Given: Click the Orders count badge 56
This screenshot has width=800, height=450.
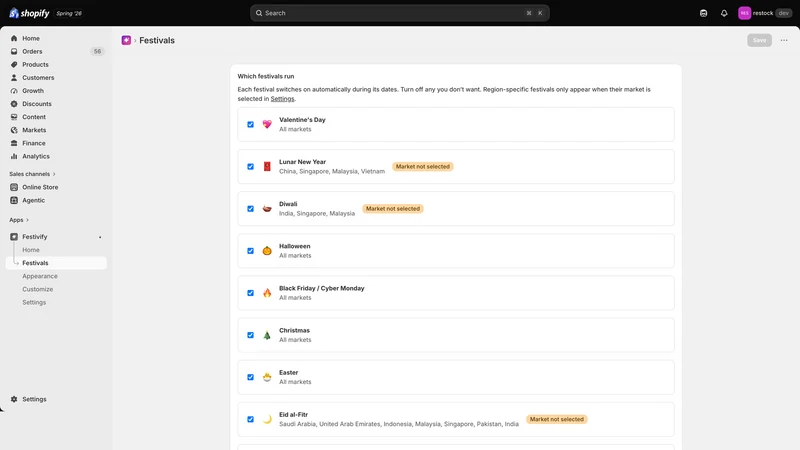Looking at the screenshot, I should [x=97, y=52].
